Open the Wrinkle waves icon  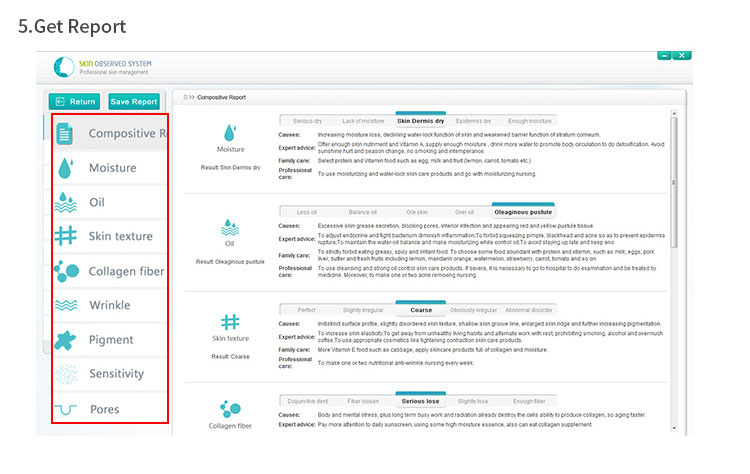(x=65, y=305)
